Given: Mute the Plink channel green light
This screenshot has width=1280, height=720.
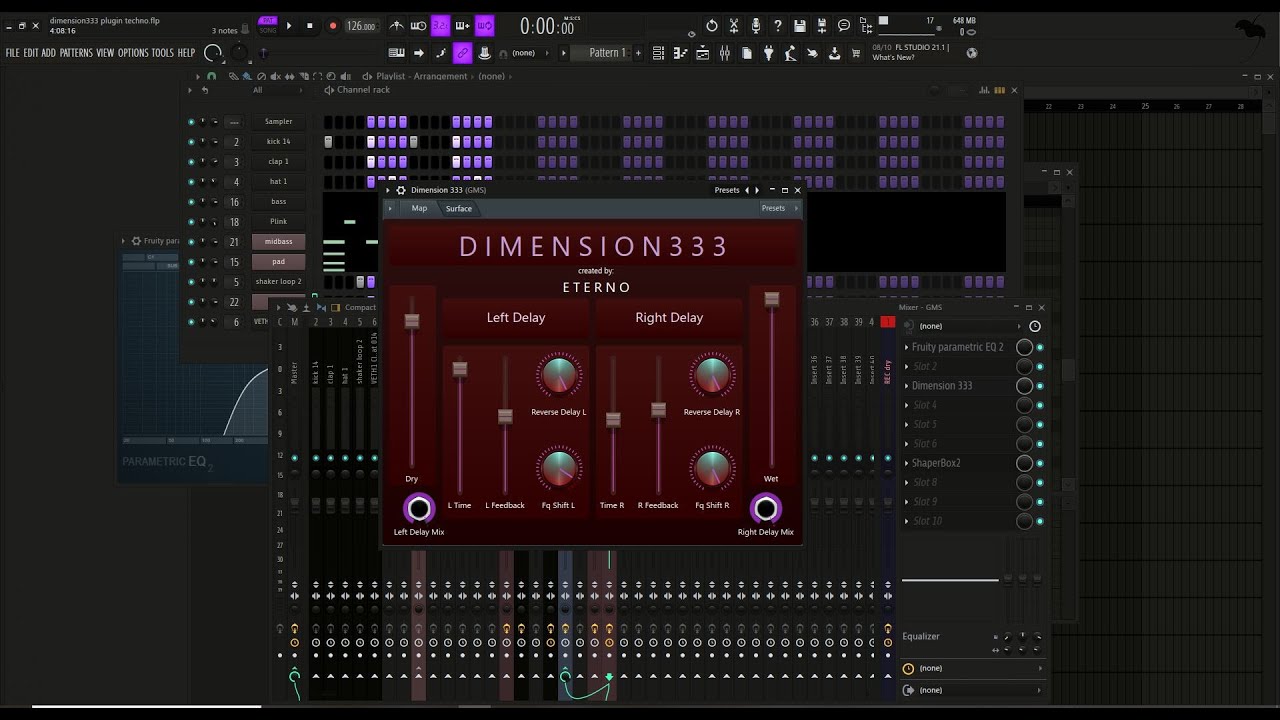Looking at the screenshot, I should pos(191,222).
